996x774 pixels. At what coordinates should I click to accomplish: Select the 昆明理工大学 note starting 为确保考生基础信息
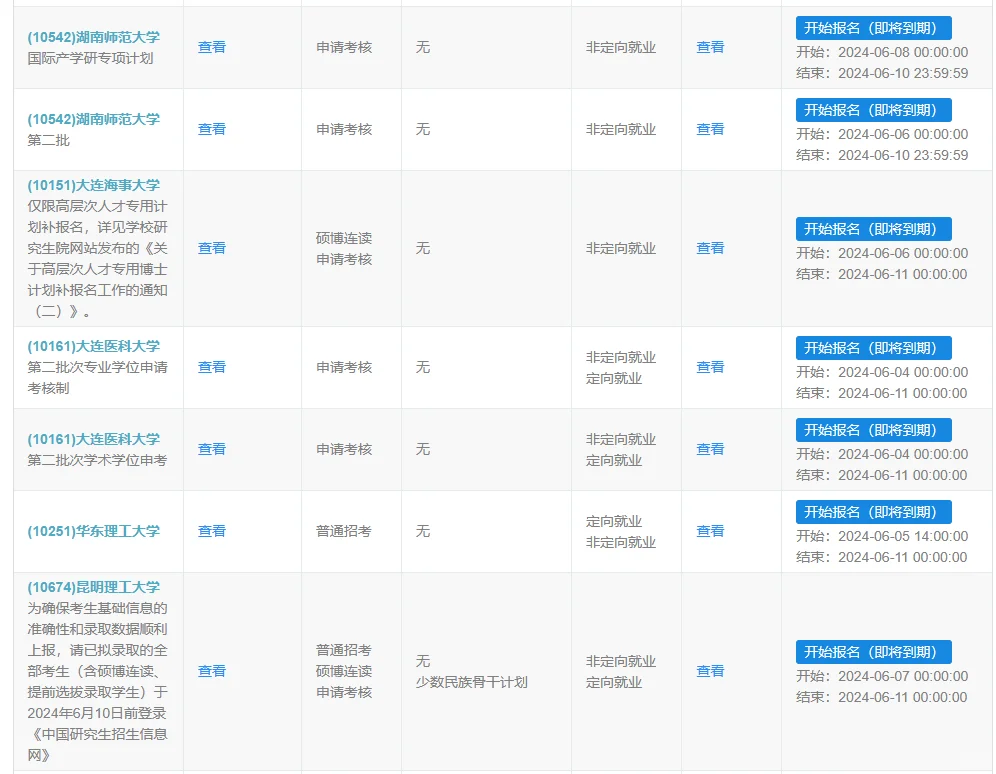pos(97,681)
